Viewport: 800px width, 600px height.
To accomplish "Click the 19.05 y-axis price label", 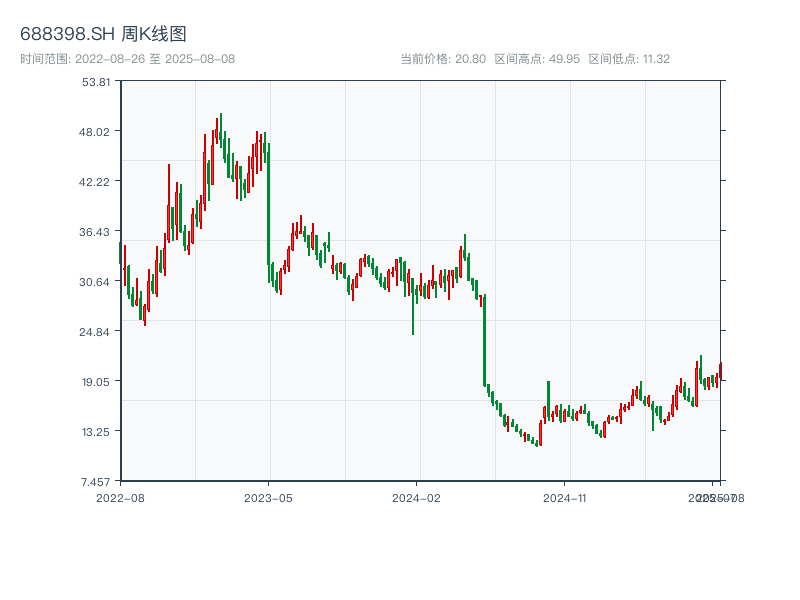I will click(x=97, y=382).
